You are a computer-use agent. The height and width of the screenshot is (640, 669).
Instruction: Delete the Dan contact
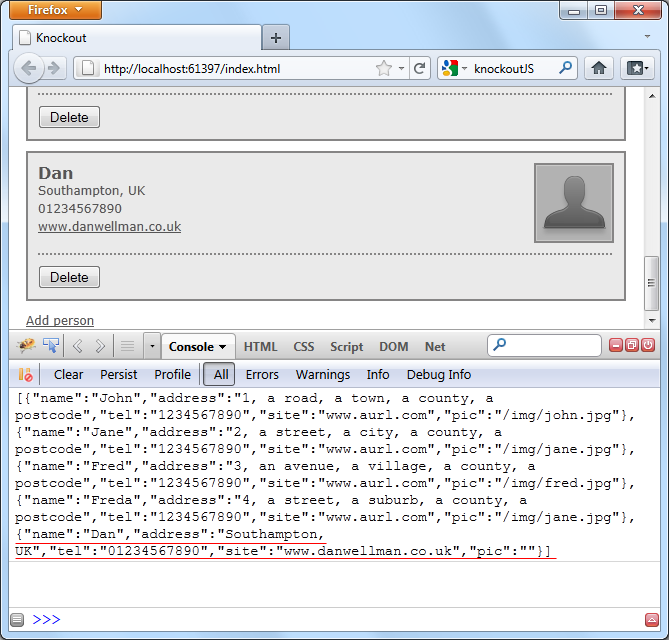pyautogui.click(x=70, y=277)
